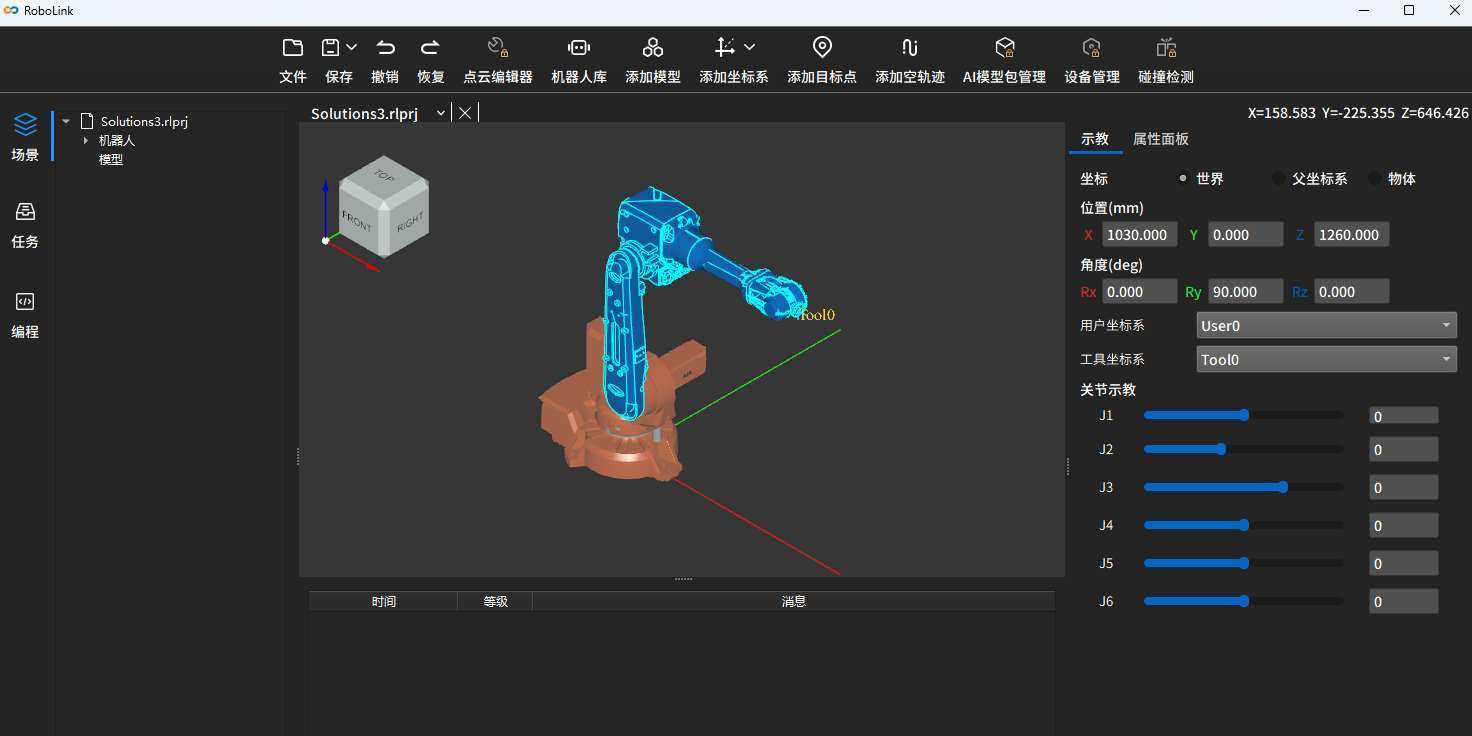This screenshot has height=736, width=1472.
Task: Click the Y position input field
Action: pyautogui.click(x=1246, y=235)
